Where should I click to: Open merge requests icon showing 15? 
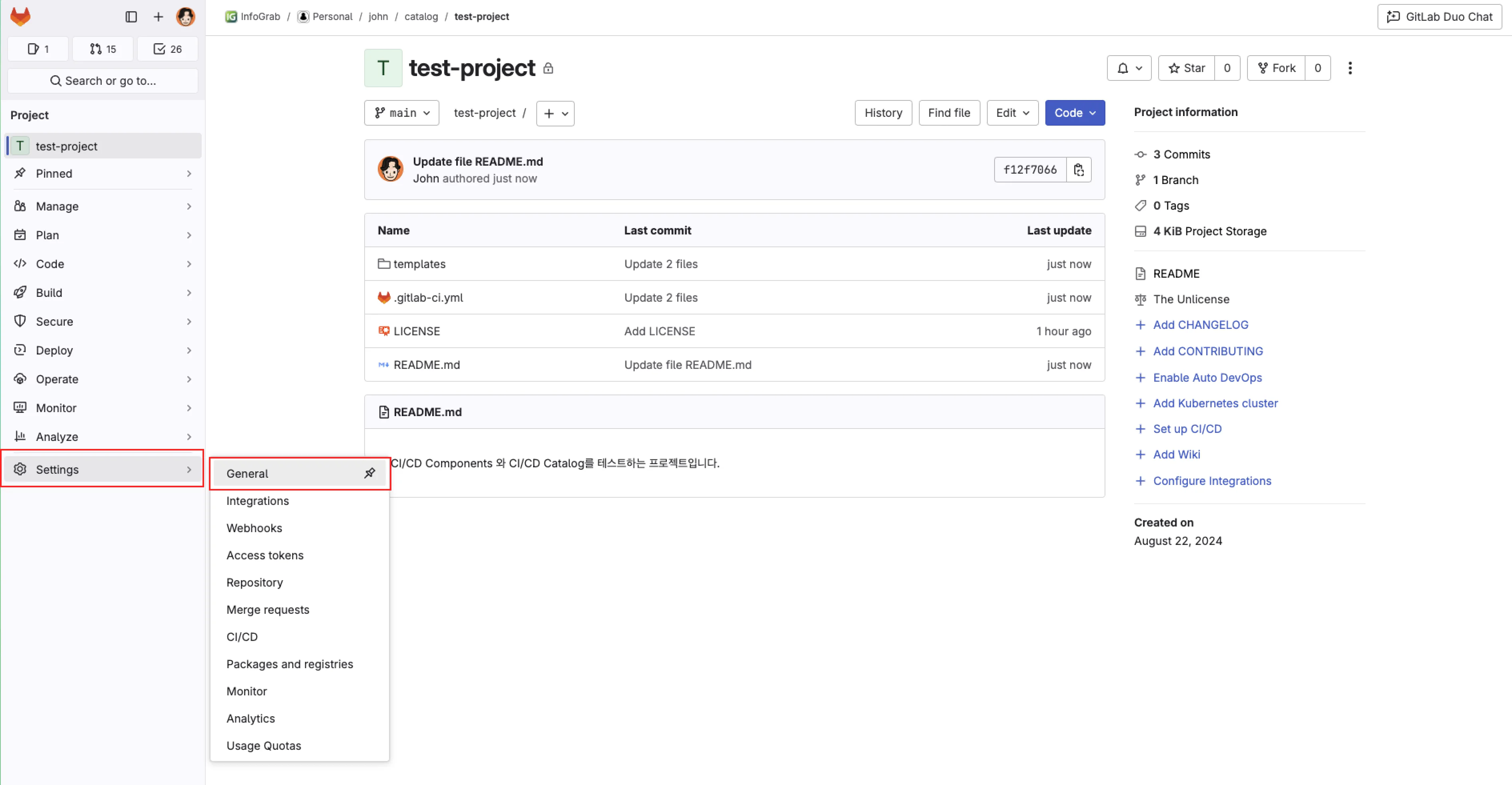coord(102,49)
